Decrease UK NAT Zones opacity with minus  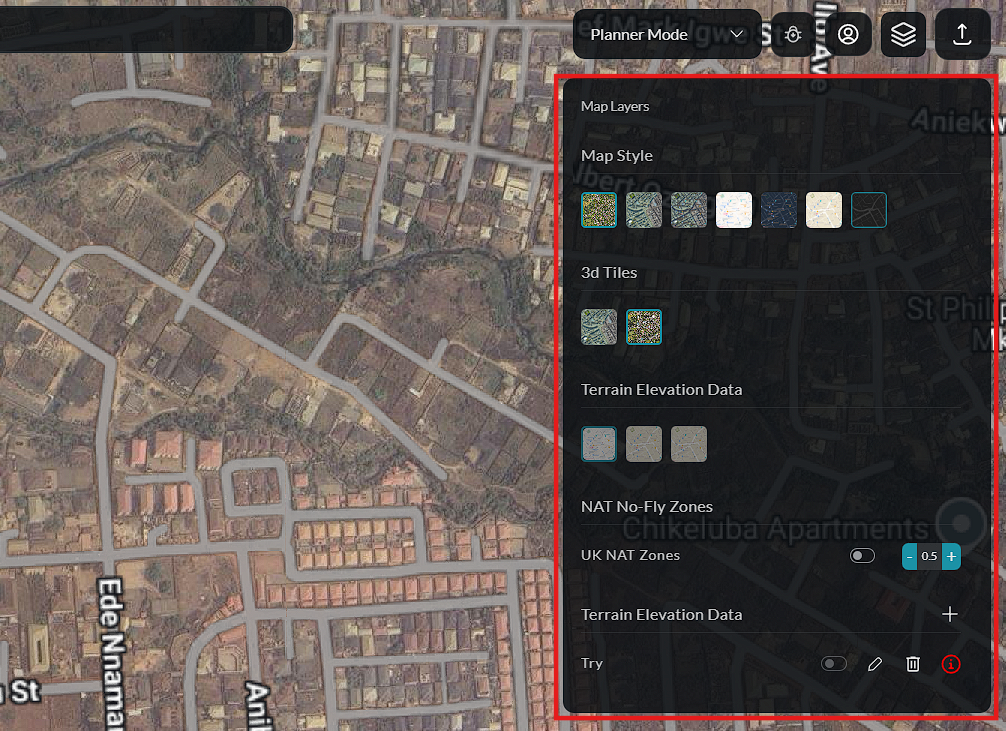pos(909,556)
